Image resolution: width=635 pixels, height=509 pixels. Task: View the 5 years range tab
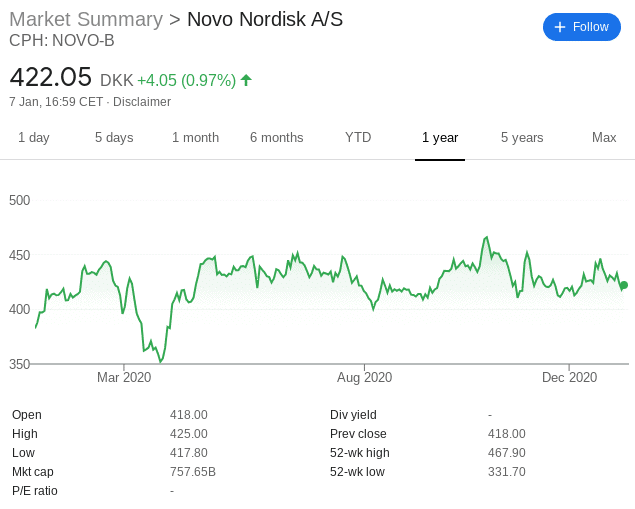coord(522,138)
